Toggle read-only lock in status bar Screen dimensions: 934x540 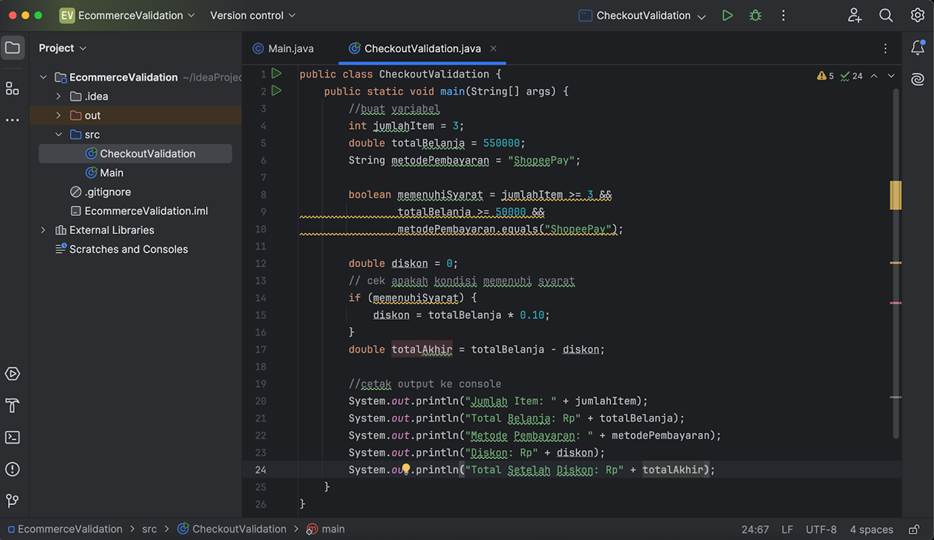point(914,529)
